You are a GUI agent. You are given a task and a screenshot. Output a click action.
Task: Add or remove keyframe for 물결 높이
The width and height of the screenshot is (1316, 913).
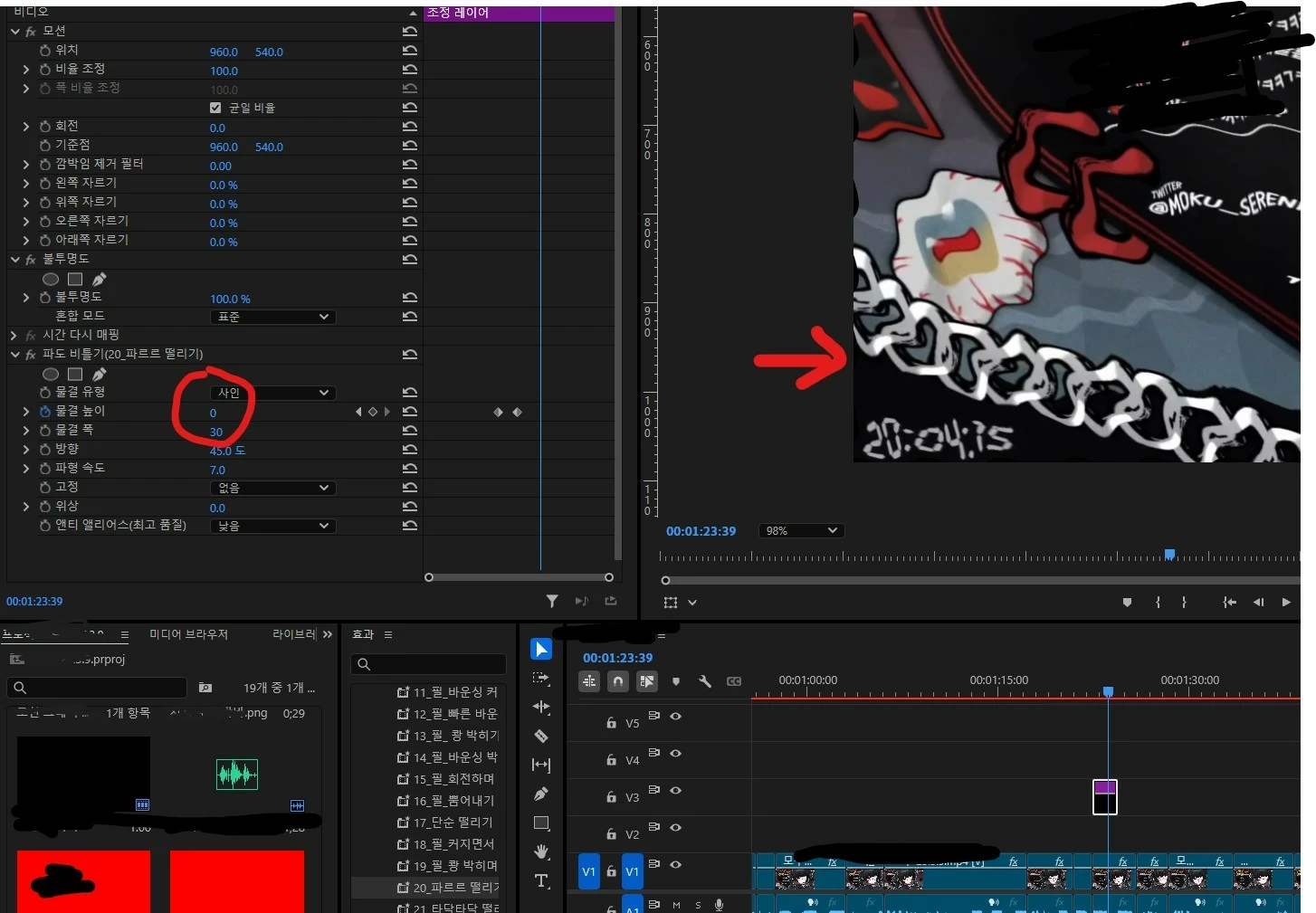pyautogui.click(x=373, y=412)
